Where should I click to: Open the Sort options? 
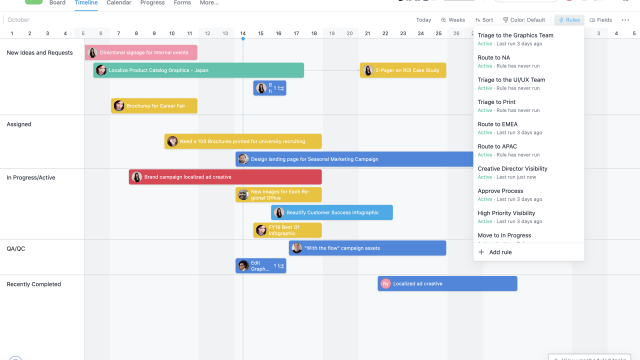484,20
